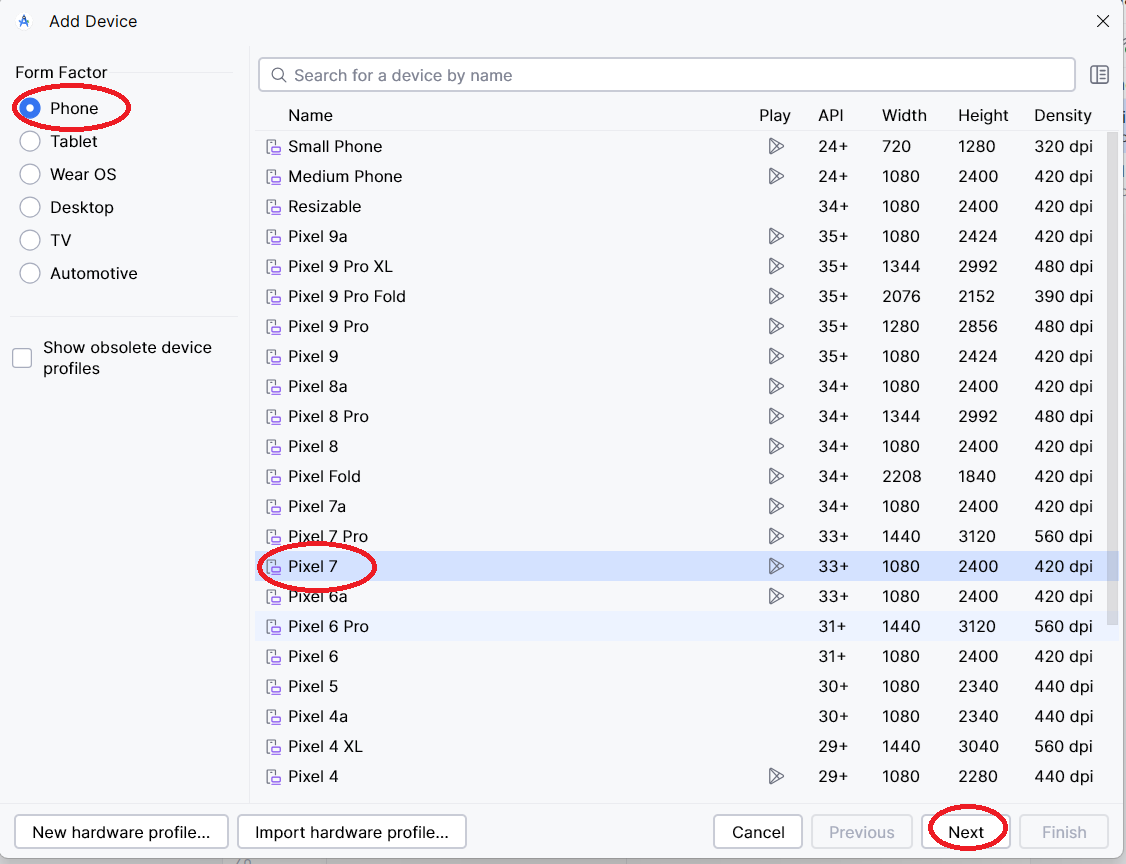
Task: Toggle the details panel icon beside search
Action: tap(1099, 75)
